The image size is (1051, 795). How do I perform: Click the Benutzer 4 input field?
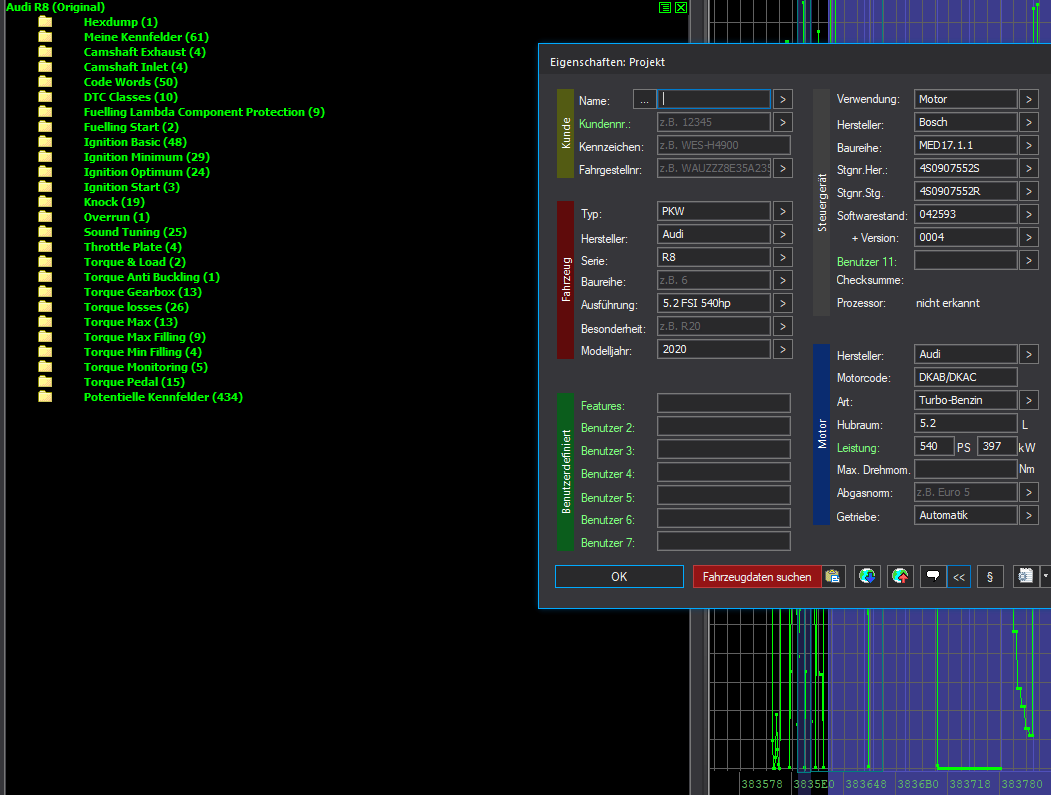724,472
